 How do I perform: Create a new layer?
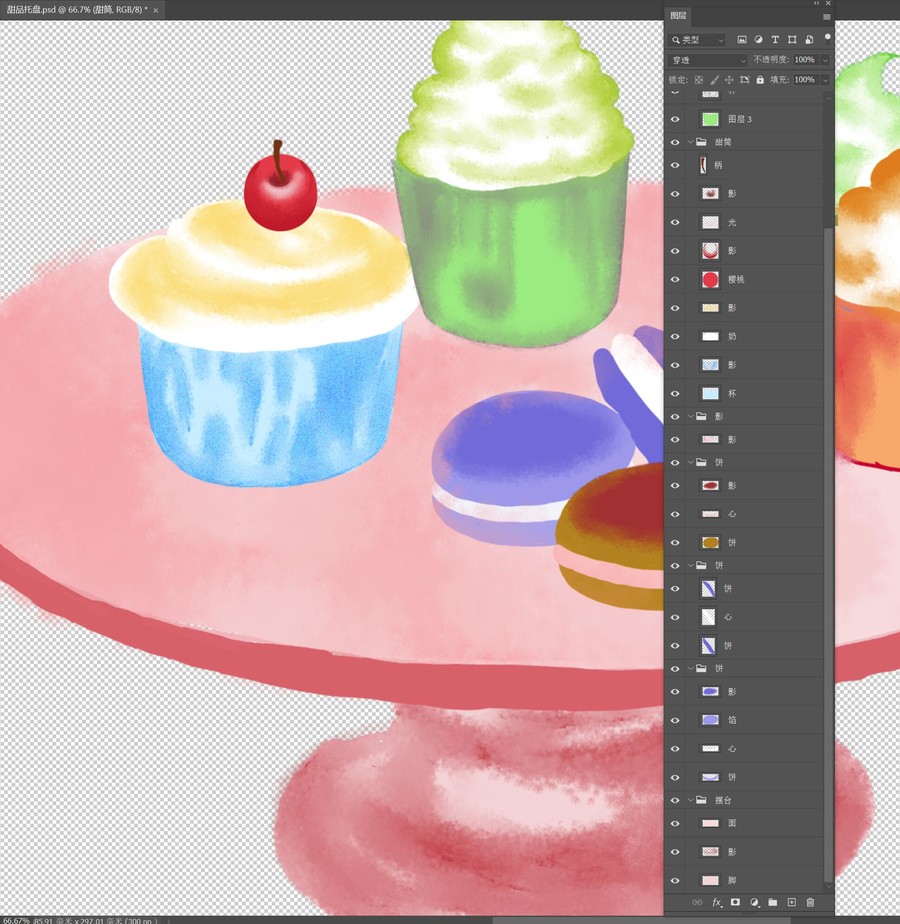click(x=792, y=902)
